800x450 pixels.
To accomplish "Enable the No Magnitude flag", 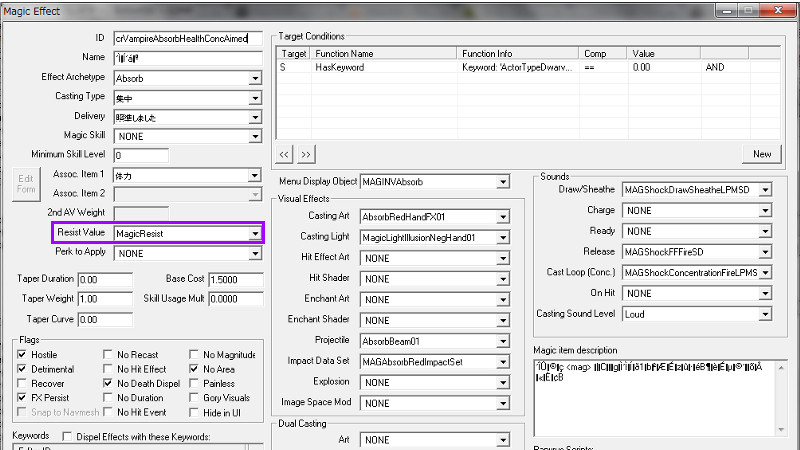I will coord(194,354).
